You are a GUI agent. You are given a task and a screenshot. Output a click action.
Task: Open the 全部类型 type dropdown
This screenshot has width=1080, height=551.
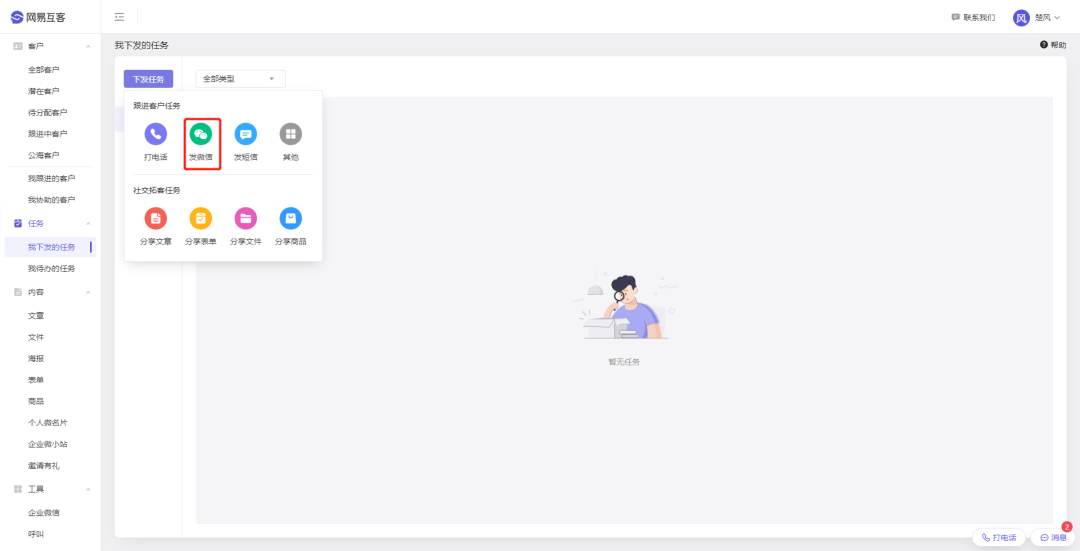(240, 79)
